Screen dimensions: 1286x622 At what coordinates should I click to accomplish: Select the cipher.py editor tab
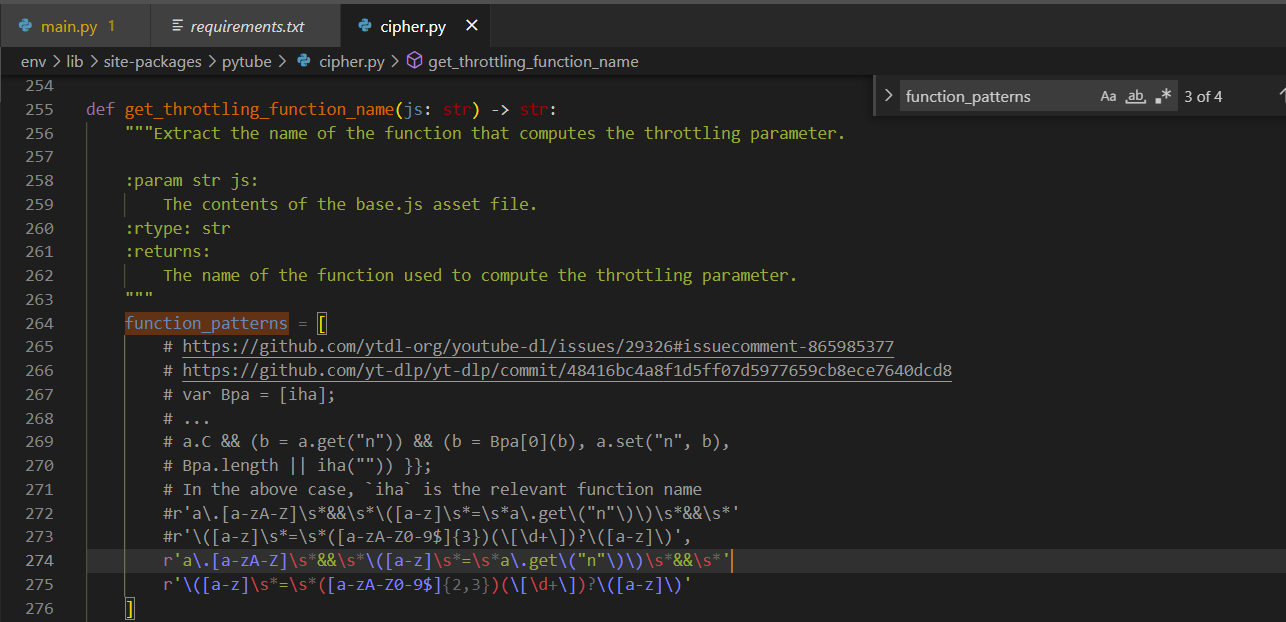[x=413, y=26]
